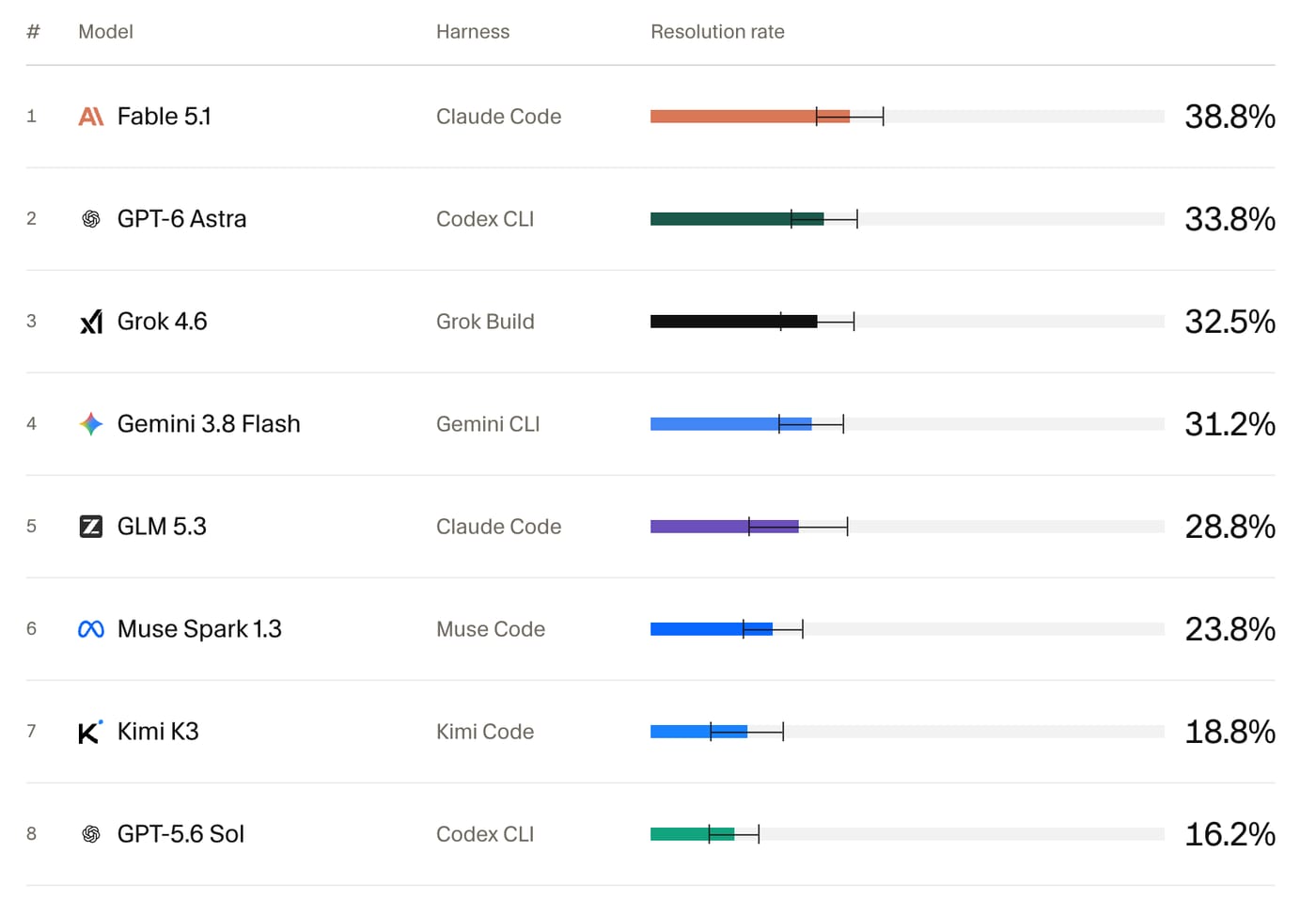Screen dimensions: 1316x900
Task: Click the xAI logo beside Grok 4.6
Action: click(91, 322)
